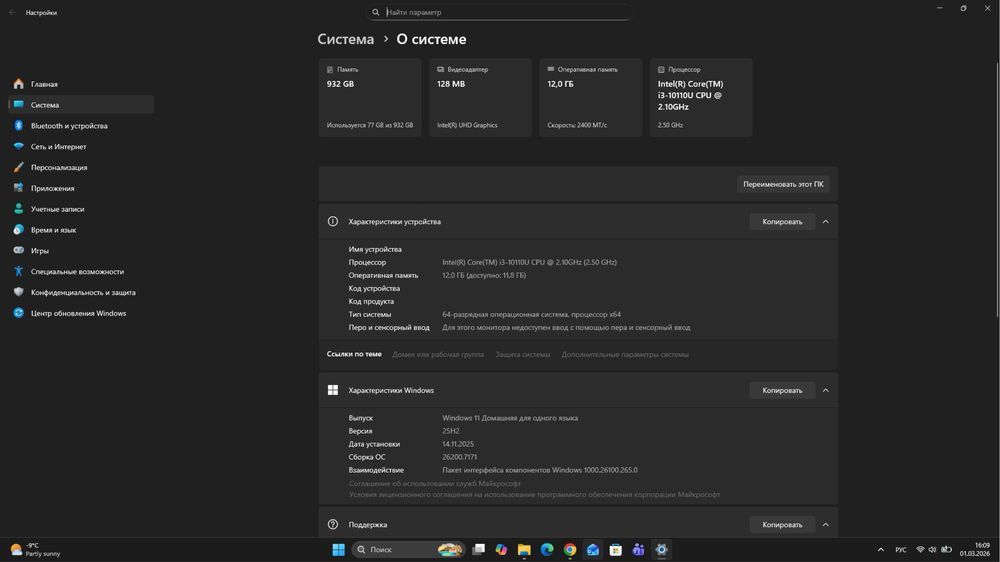Open Центр обновления Windows
This screenshot has width=1000, height=562.
tap(81, 313)
